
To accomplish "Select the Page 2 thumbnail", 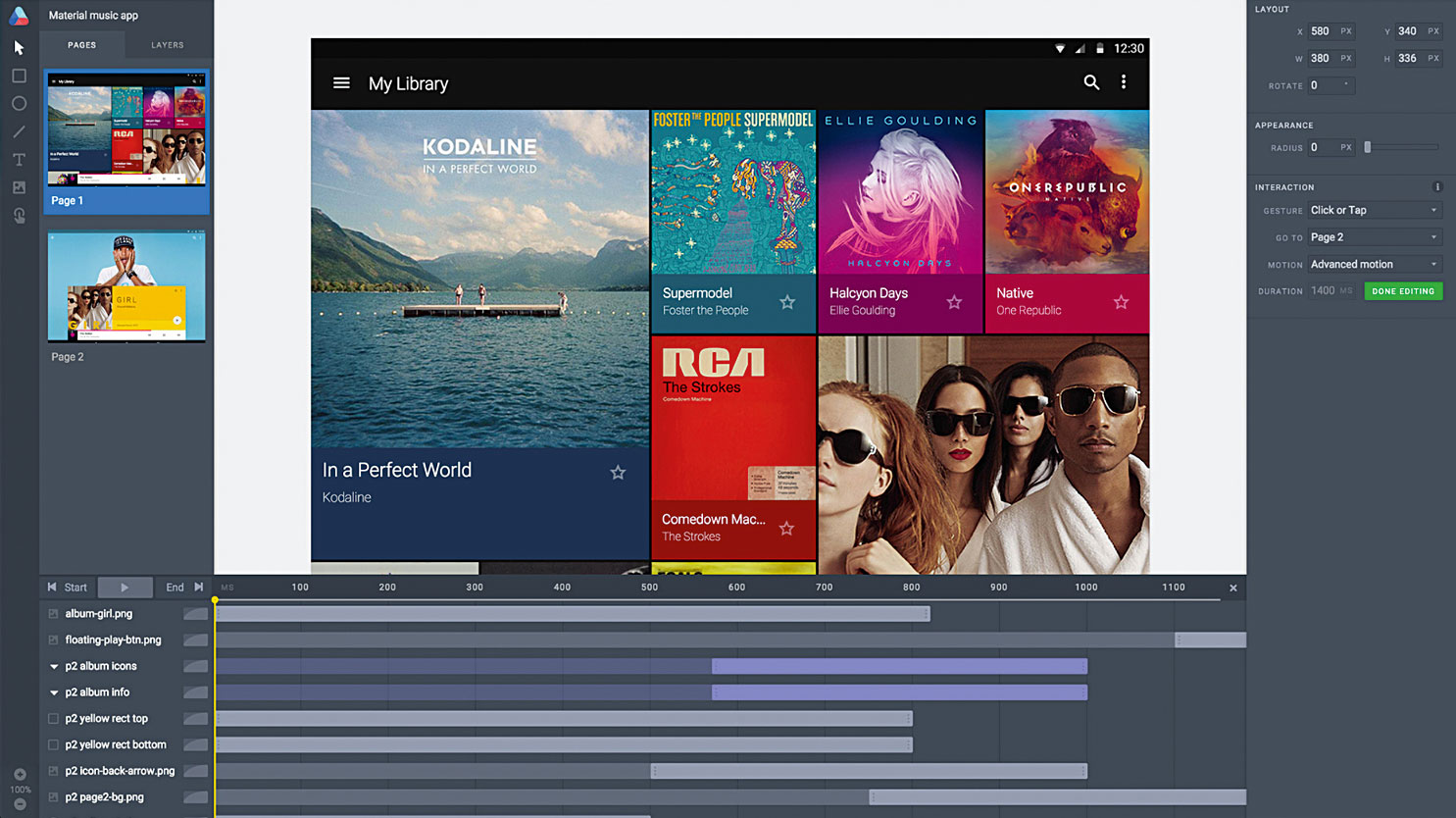I will coord(126,285).
